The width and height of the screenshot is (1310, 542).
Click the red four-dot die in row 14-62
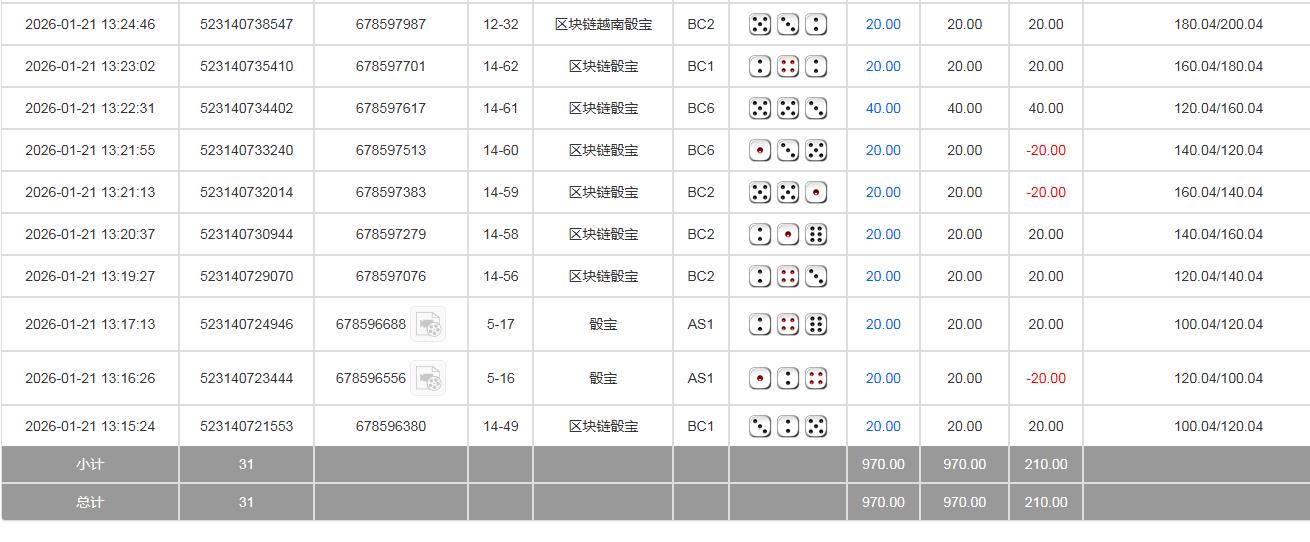pos(788,66)
